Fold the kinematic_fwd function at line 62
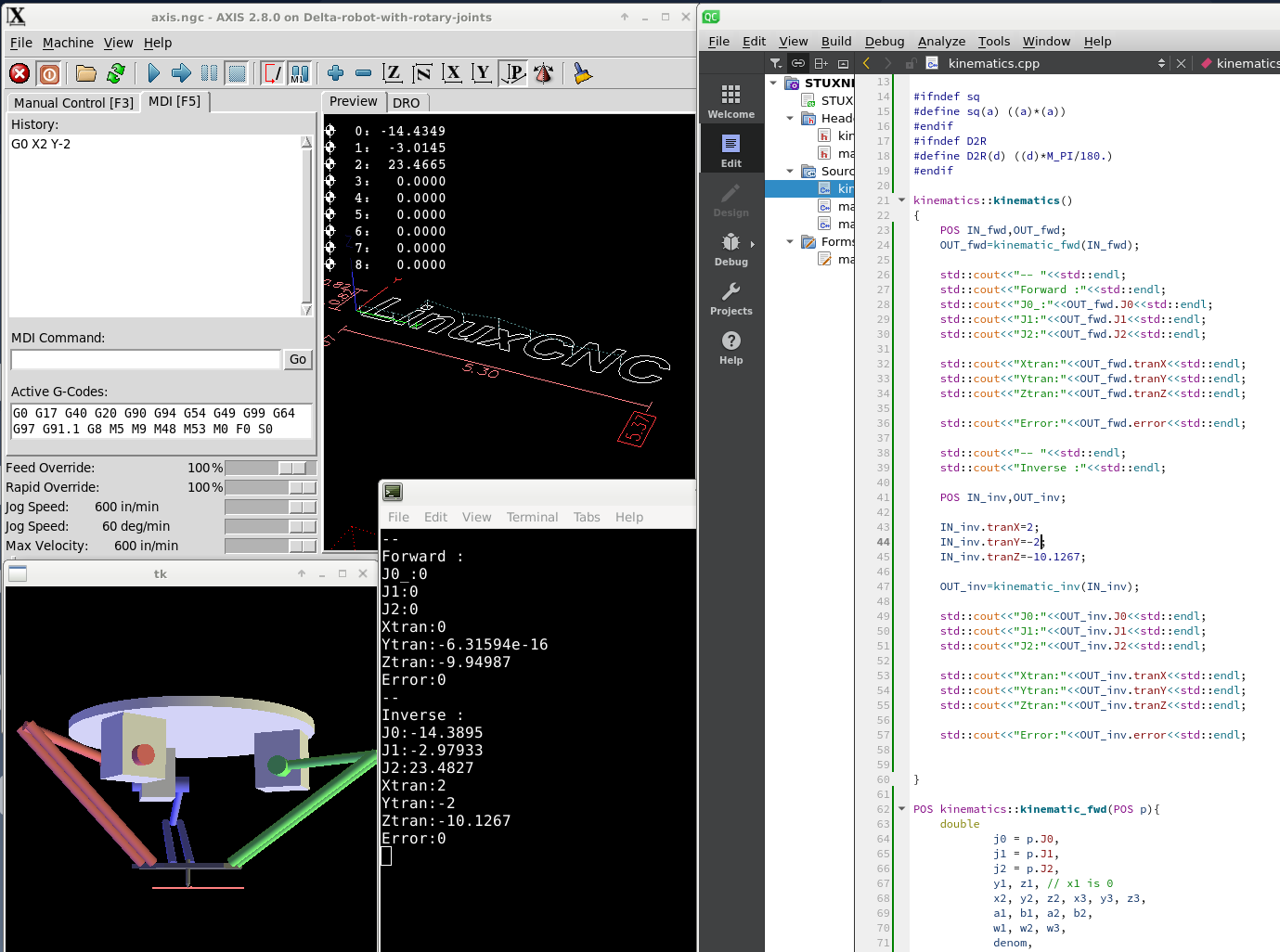 (x=901, y=809)
